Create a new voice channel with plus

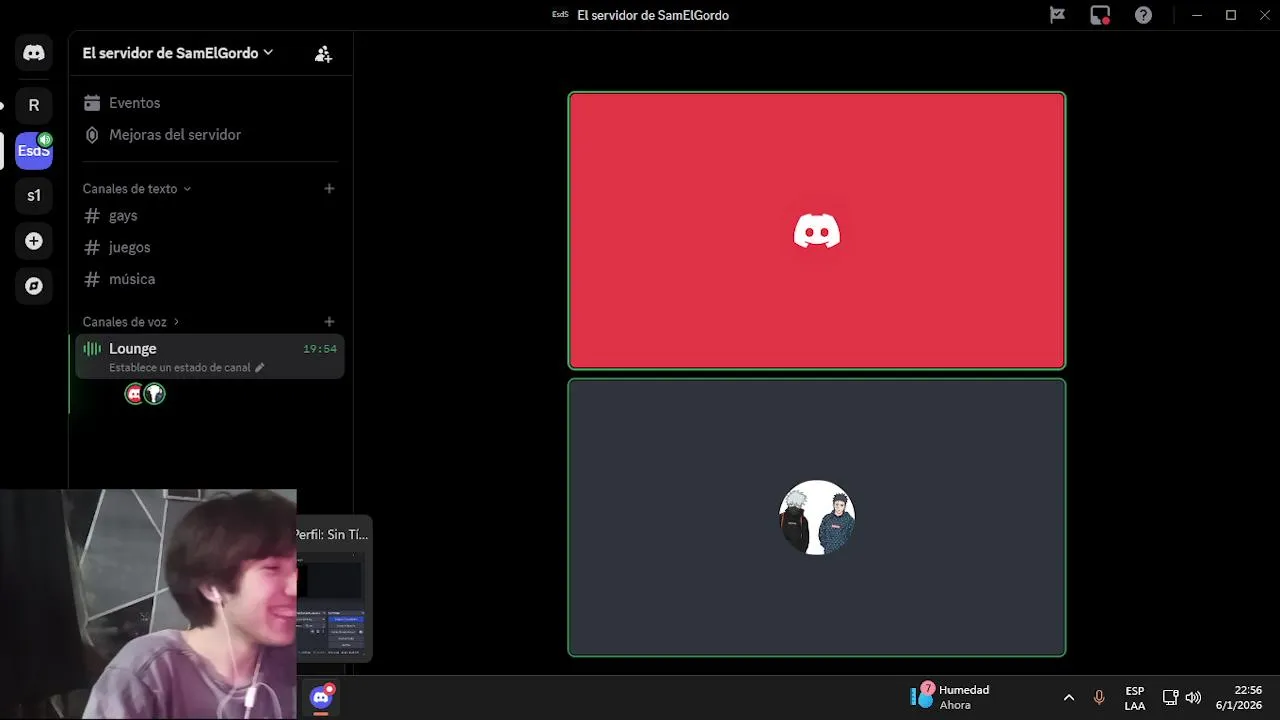(x=329, y=322)
